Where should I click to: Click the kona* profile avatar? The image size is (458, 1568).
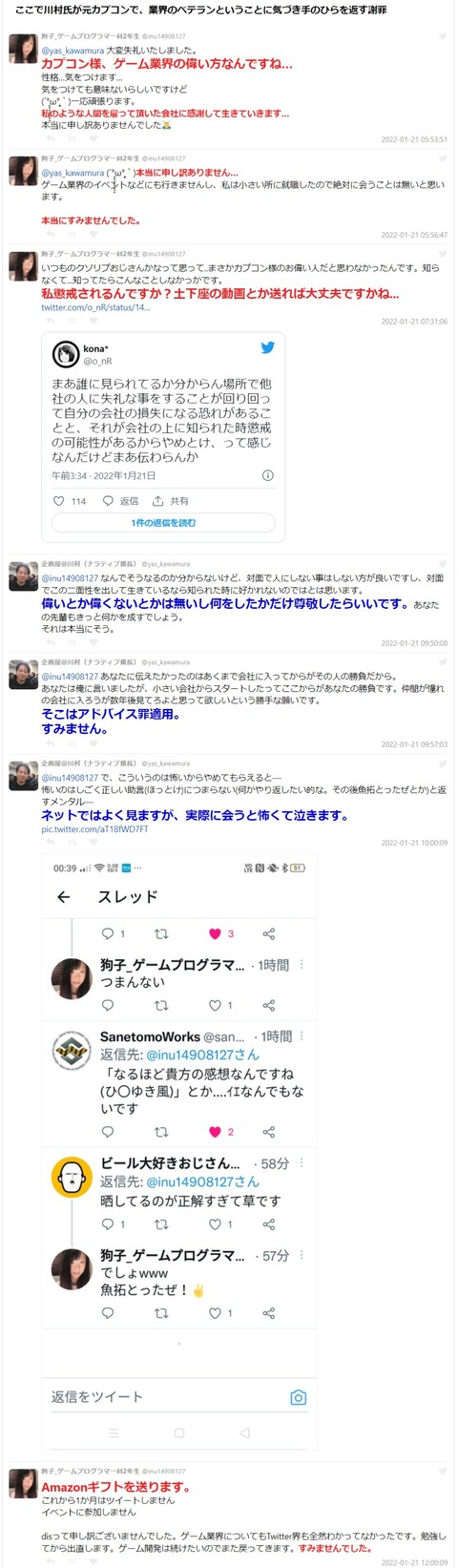(66, 354)
